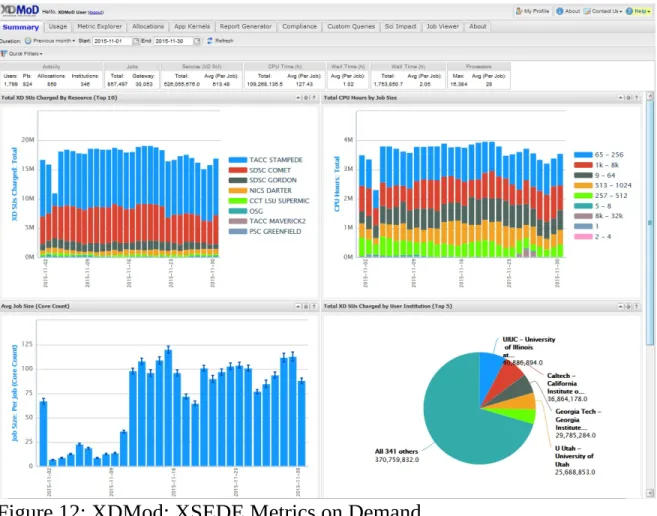Viewport: 657px width, 516px height.
Task: Toggle PSC GREENFIELD series in legend
Action: click(265, 231)
